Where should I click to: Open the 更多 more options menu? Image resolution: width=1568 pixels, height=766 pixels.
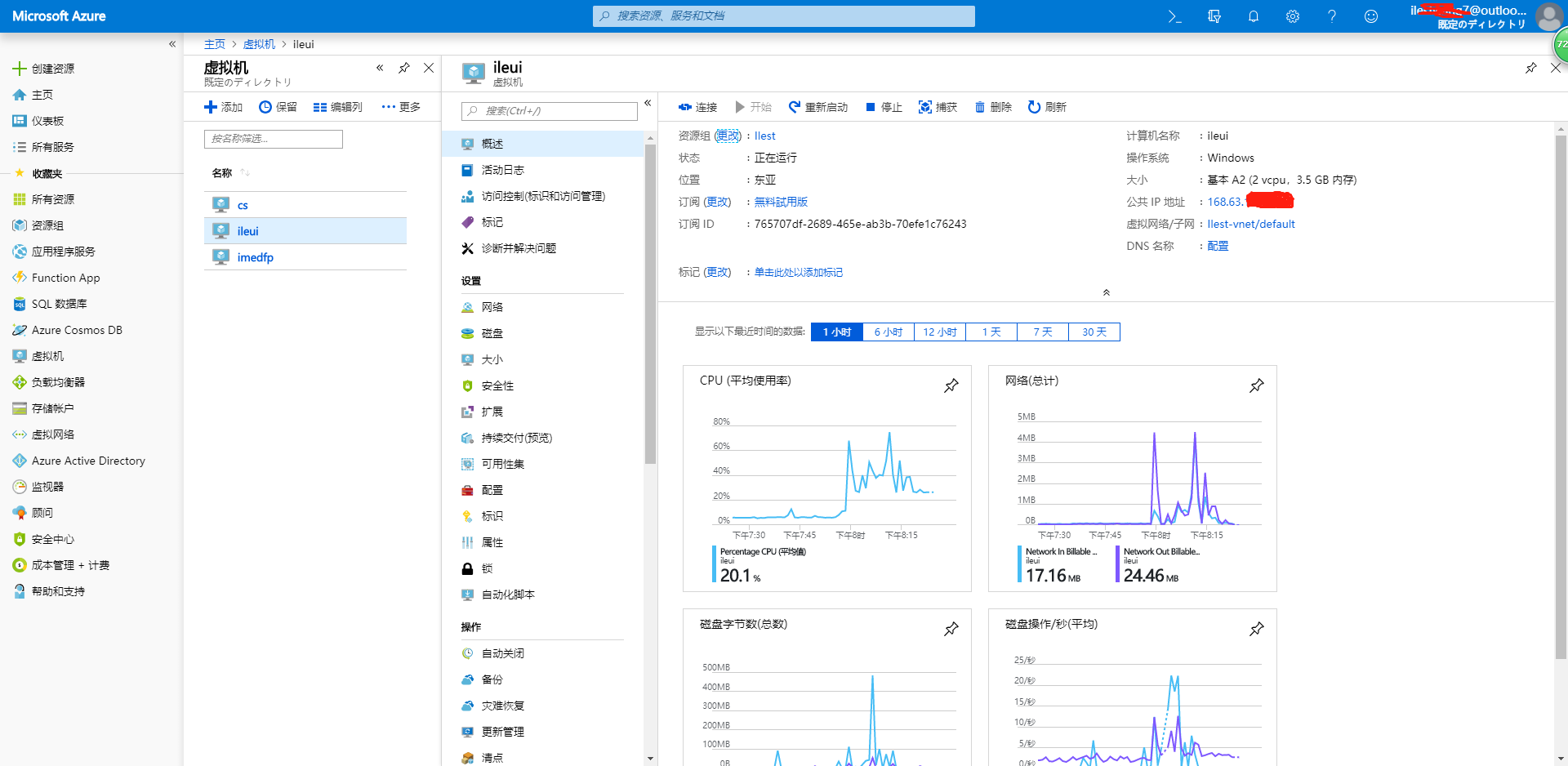pos(401,107)
